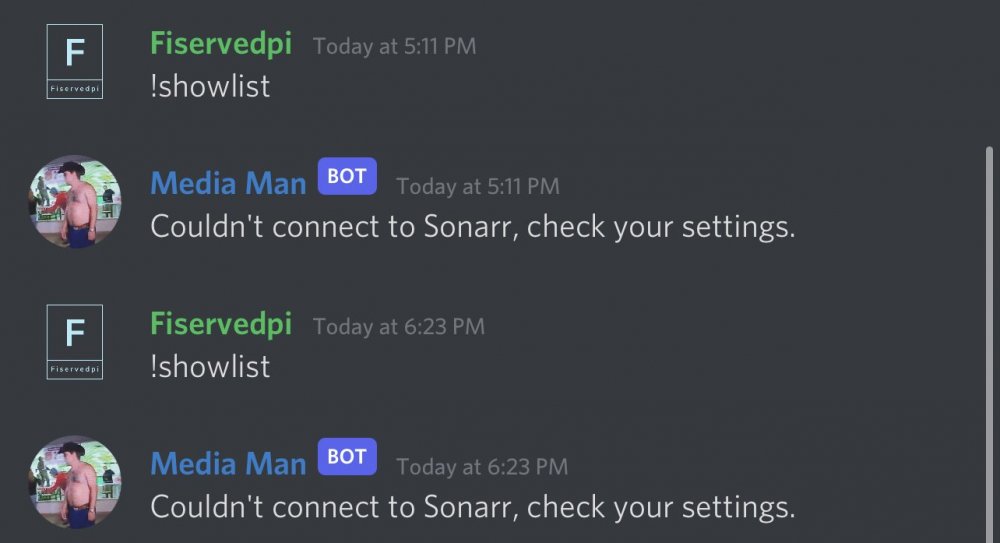
Task: Open Fiservedpi avatar on 6:23 PM message
Action: (75, 342)
